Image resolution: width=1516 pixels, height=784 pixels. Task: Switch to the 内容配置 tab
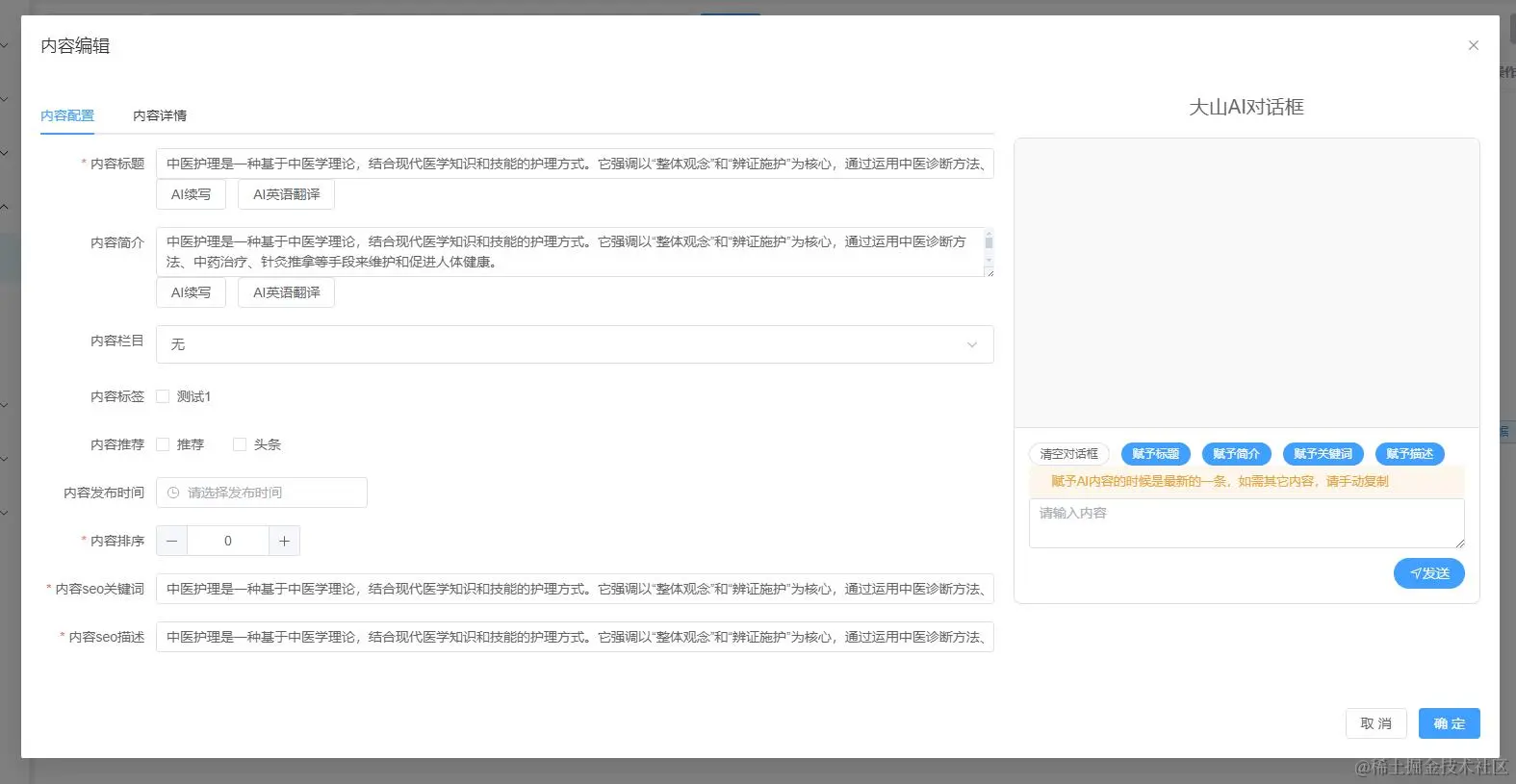click(67, 115)
